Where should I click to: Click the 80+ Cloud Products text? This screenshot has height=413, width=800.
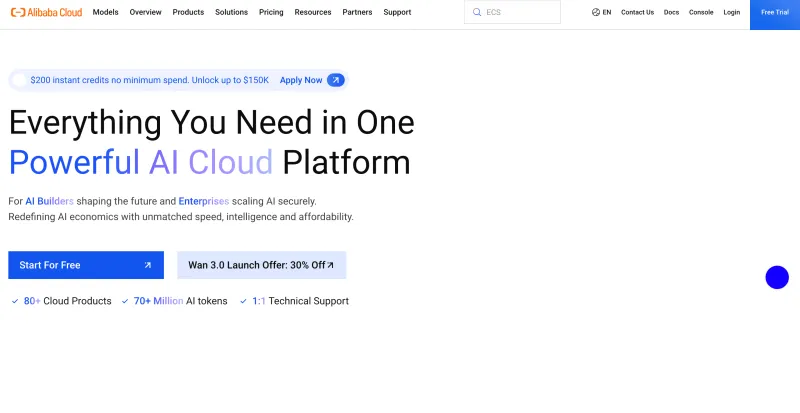point(67,301)
